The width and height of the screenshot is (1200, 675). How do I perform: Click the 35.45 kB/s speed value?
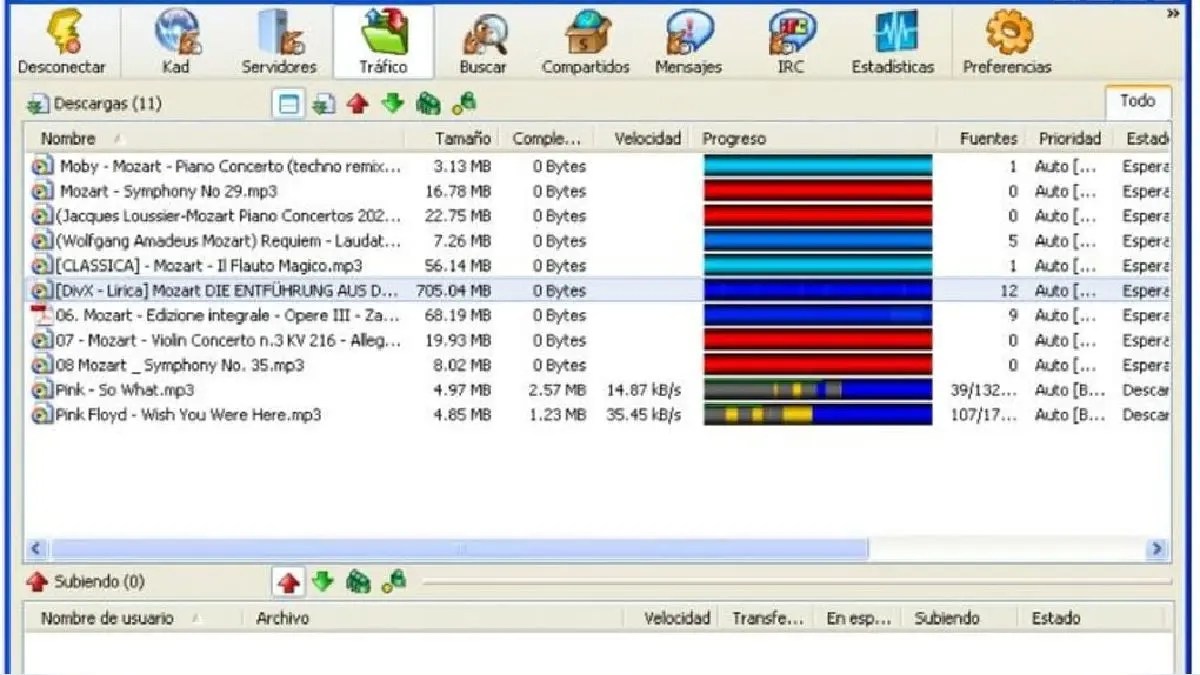644,415
